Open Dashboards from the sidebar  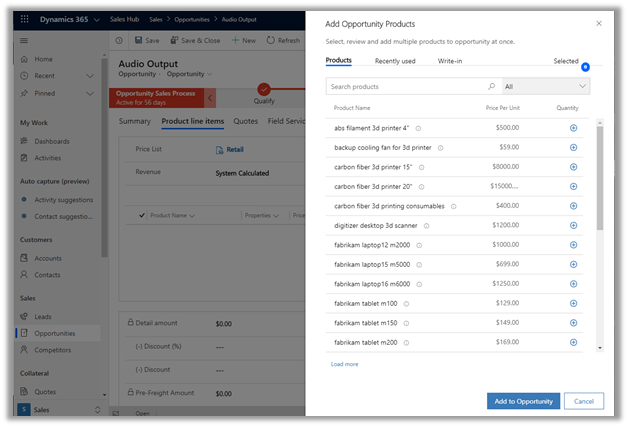tap(52, 141)
